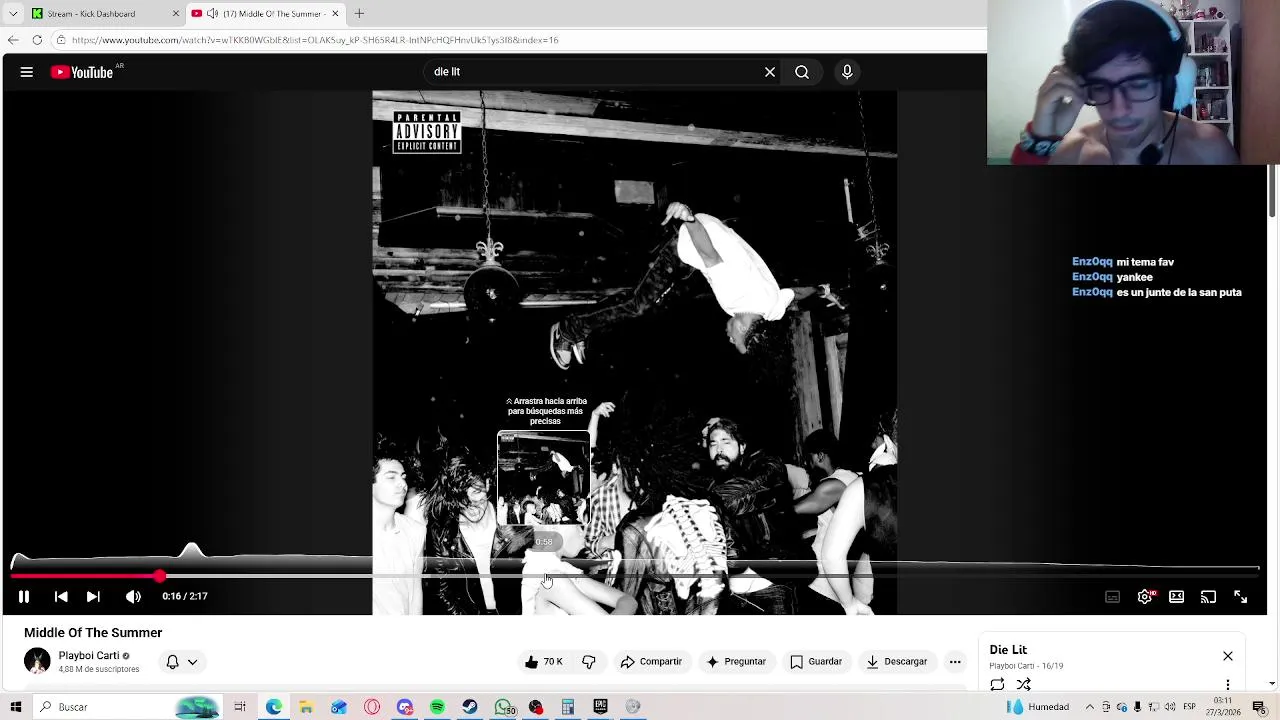Clear the search box with the X icon
1280x720 pixels.
click(770, 72)
